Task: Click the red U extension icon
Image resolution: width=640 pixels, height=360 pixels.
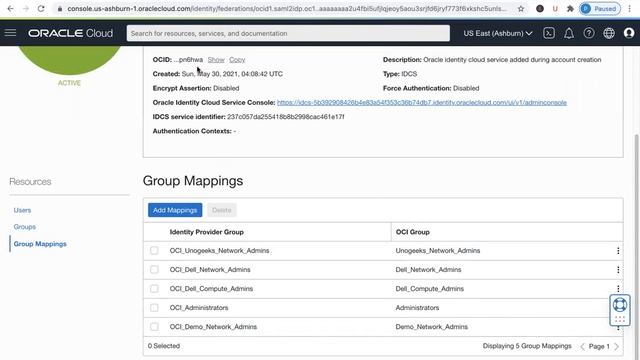Action: click(x=555, y=9)
